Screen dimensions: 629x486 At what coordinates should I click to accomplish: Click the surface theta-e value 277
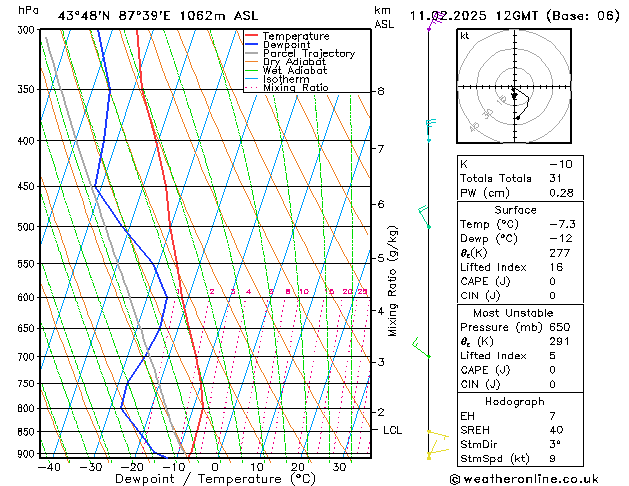pyautogui.click(x=560, y=253)
